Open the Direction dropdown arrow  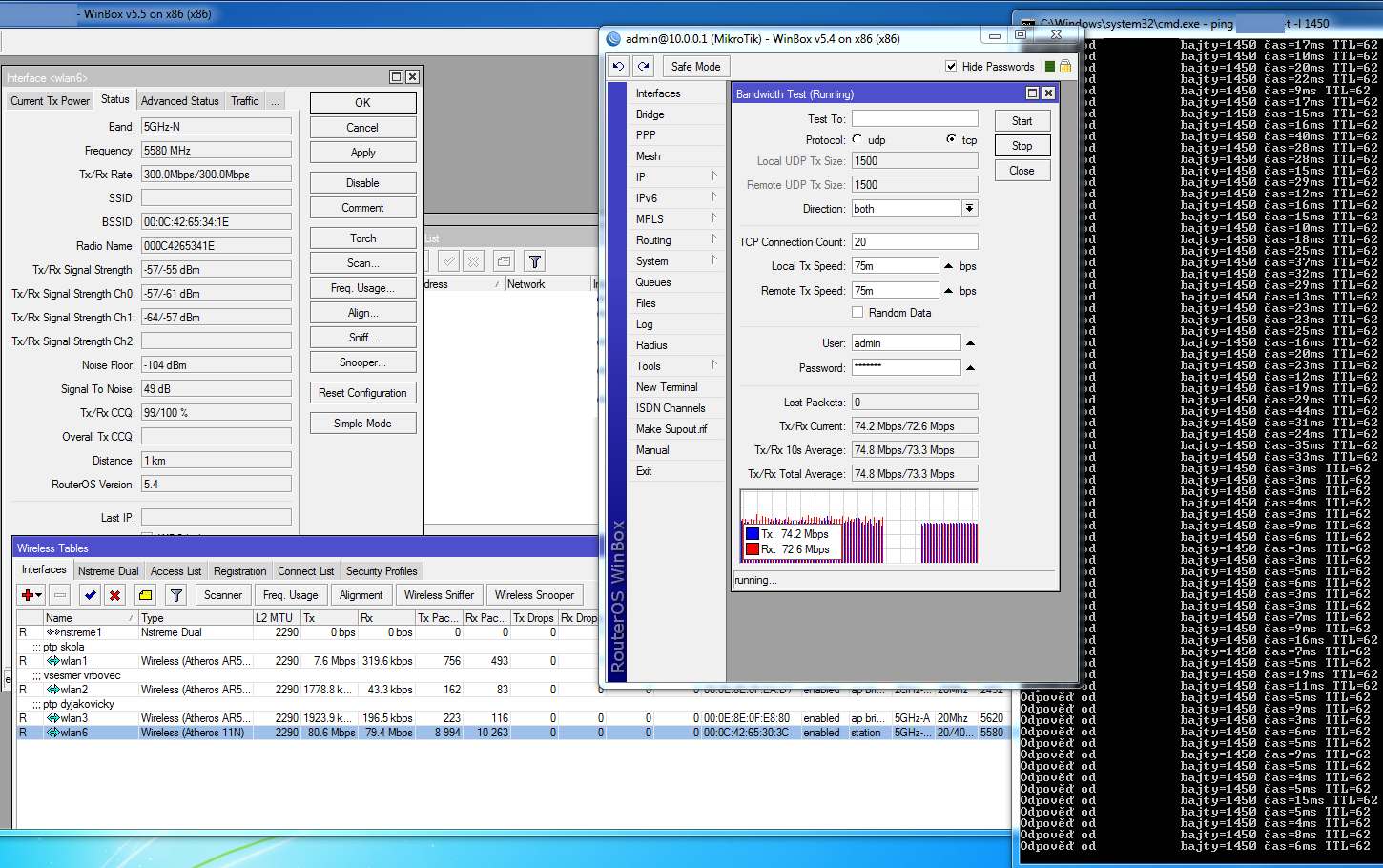(969, 208)
